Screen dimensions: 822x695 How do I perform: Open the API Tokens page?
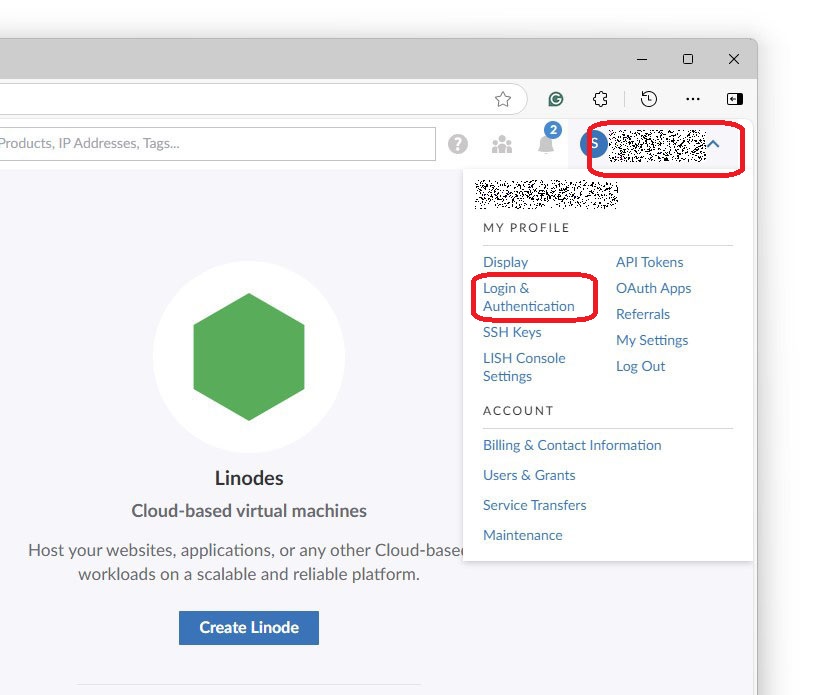[650, 262]
